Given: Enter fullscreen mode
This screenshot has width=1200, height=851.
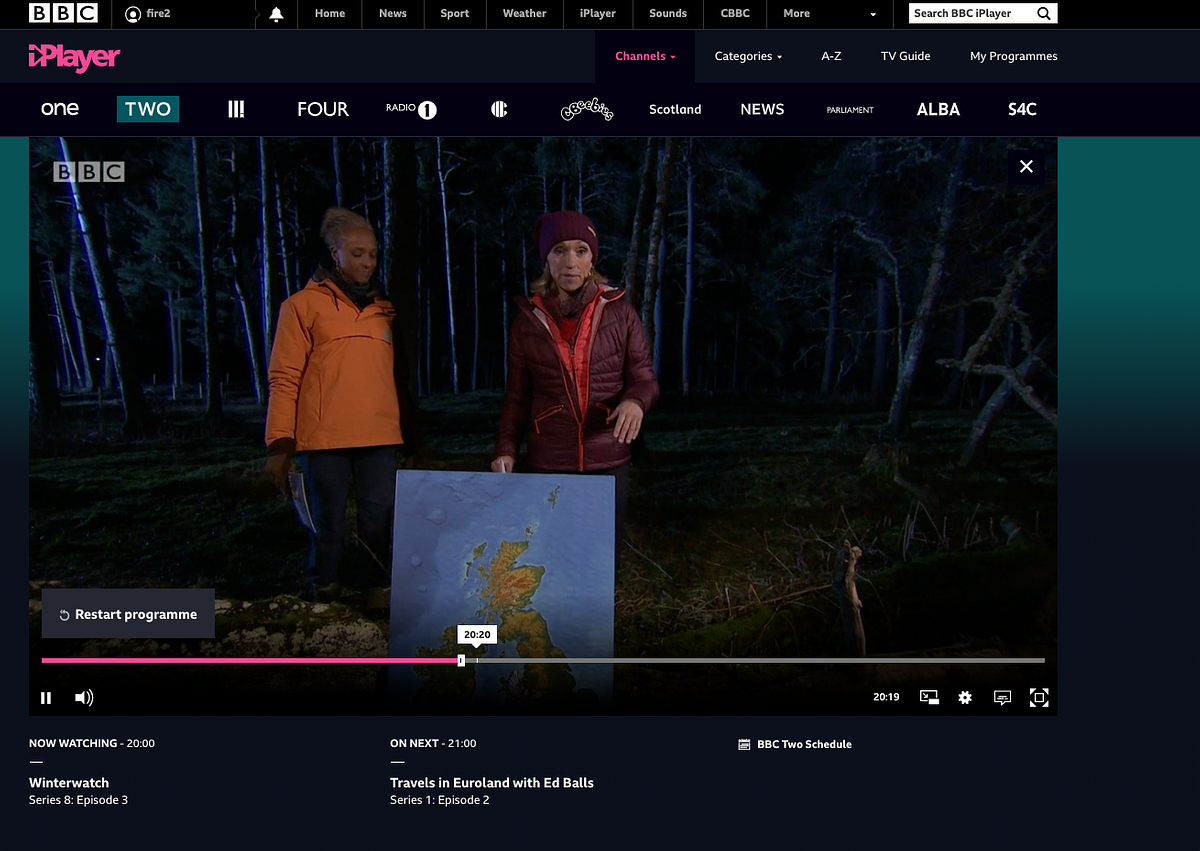Looking at the screenshot, I should [x=1039, y=698].
